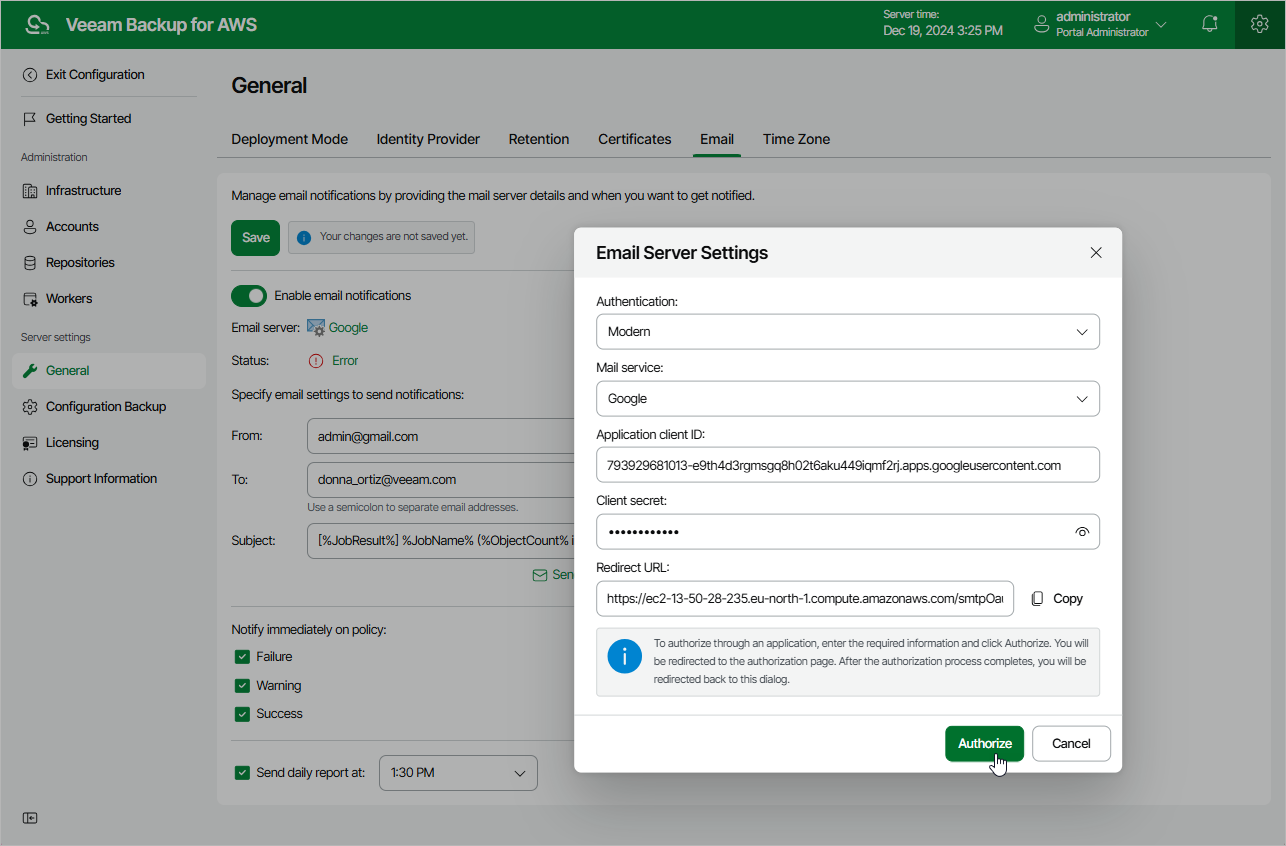Switch to the Time Zone tab
This screenshot has height=846, width=1286.
click(796, 139)
